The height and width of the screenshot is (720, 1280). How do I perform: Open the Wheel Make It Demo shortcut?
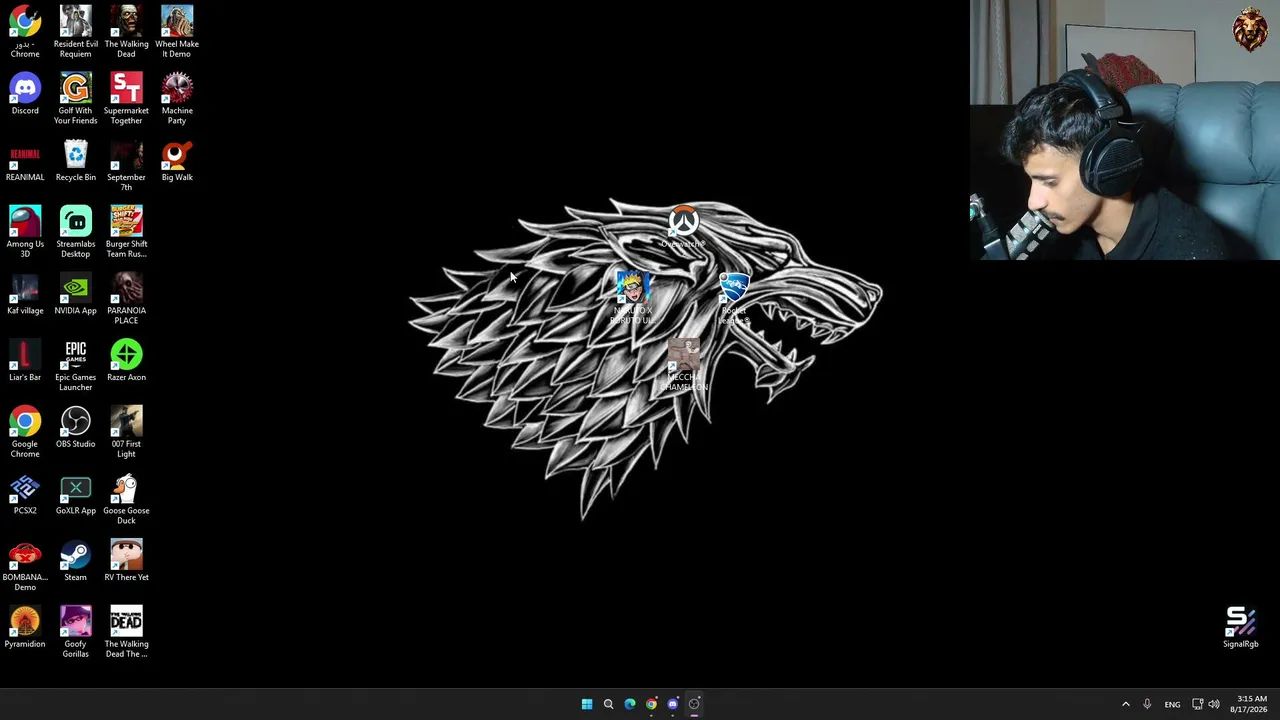pyautogui.click(x=177, y=31)
